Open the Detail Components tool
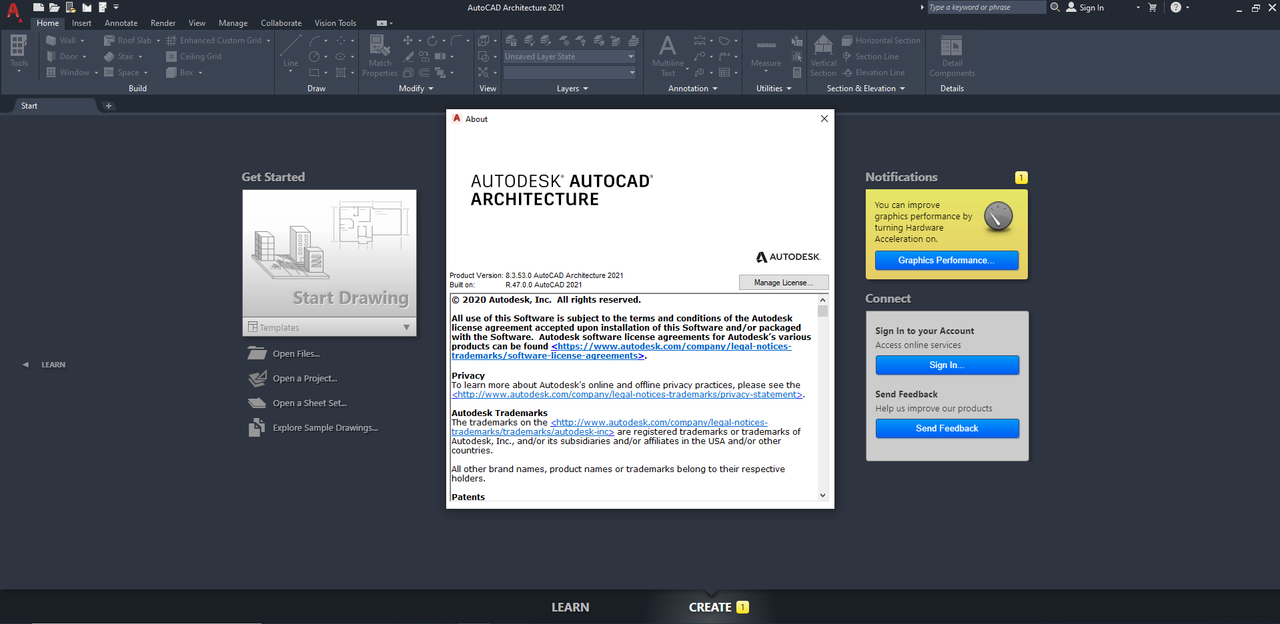The height and width of the screenshot is (624, 1280). pyautogui.click(x=952, y=55)
